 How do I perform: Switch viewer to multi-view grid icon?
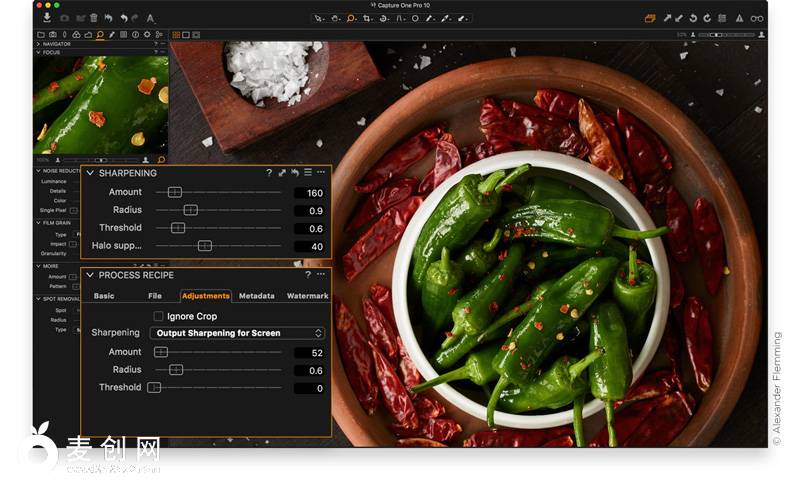click(176, 35)
